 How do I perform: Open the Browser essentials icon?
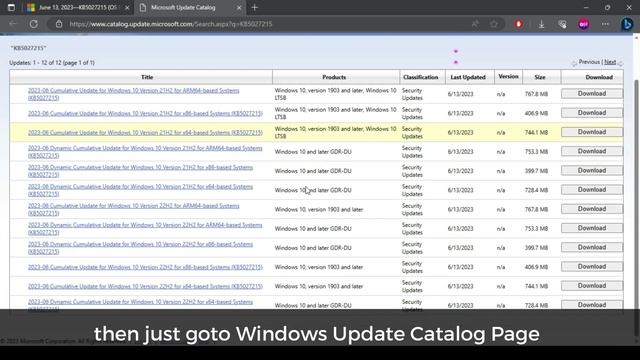562,24
